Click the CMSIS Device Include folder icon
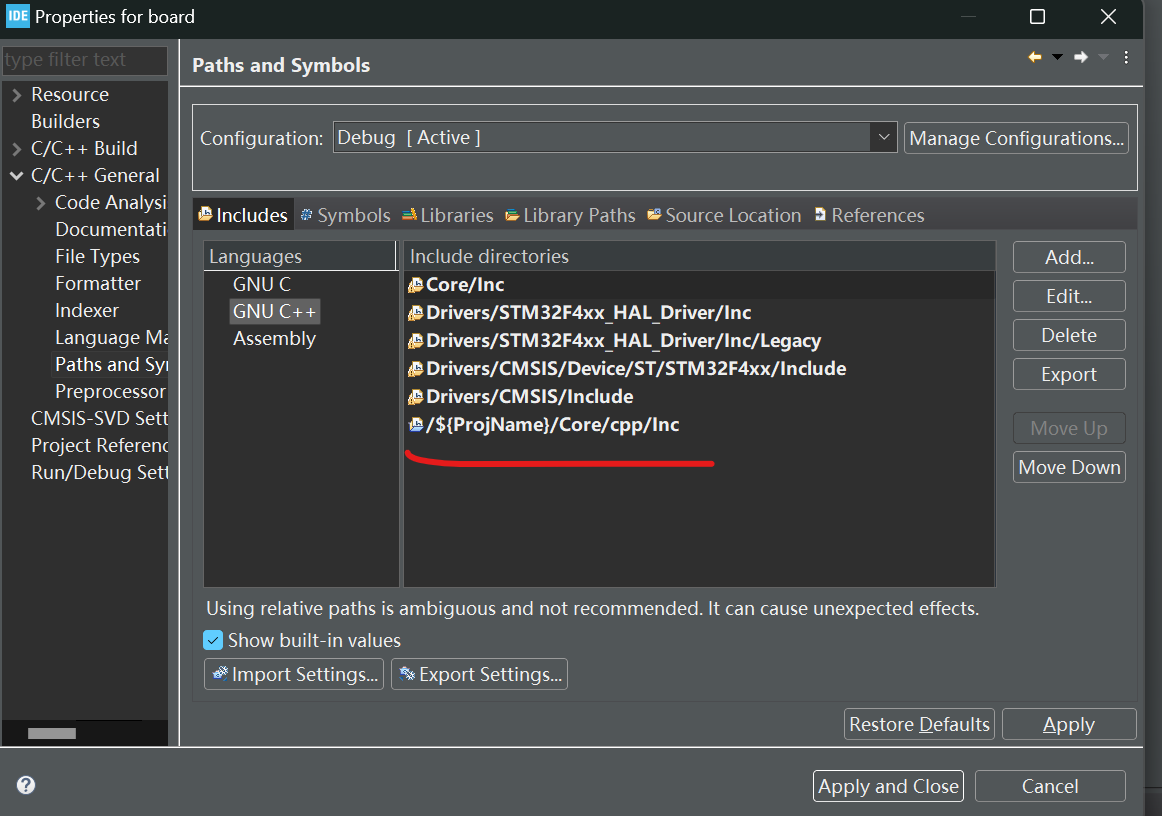 tap(416, 368)
